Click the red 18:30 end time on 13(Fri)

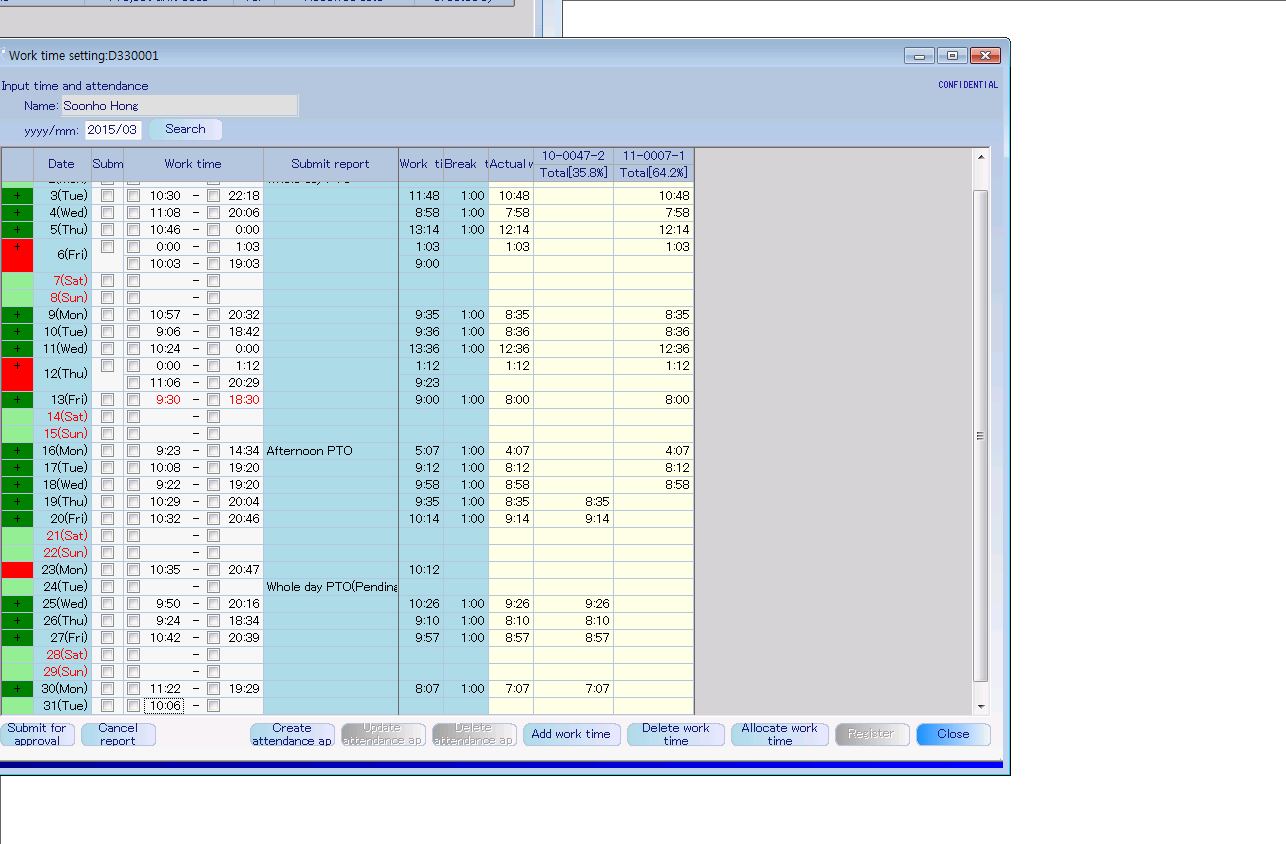coord(243,399)
